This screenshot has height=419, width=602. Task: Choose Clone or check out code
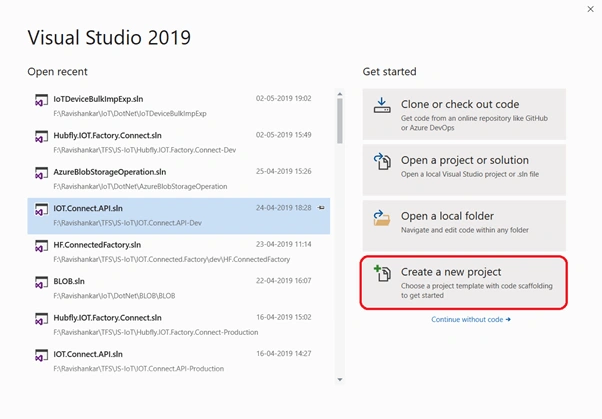[x=464, y=114]
